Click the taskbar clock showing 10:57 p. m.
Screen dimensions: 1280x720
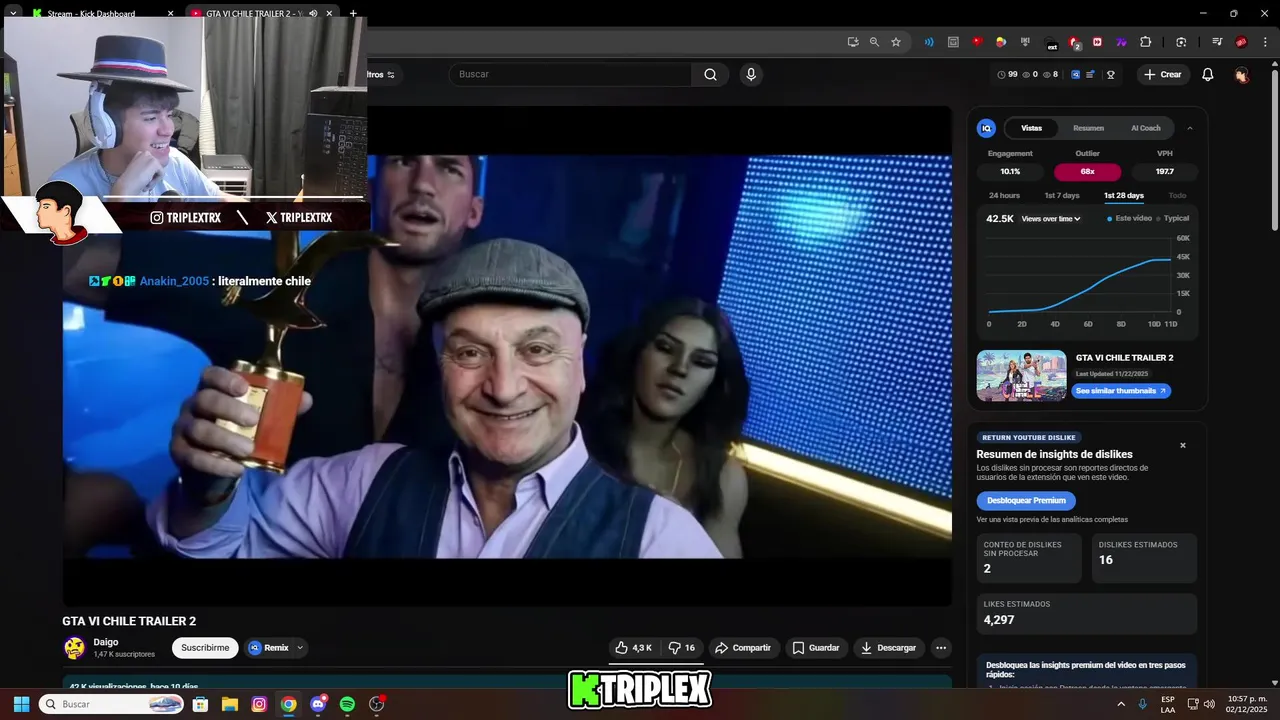(x=1248, y=704)
